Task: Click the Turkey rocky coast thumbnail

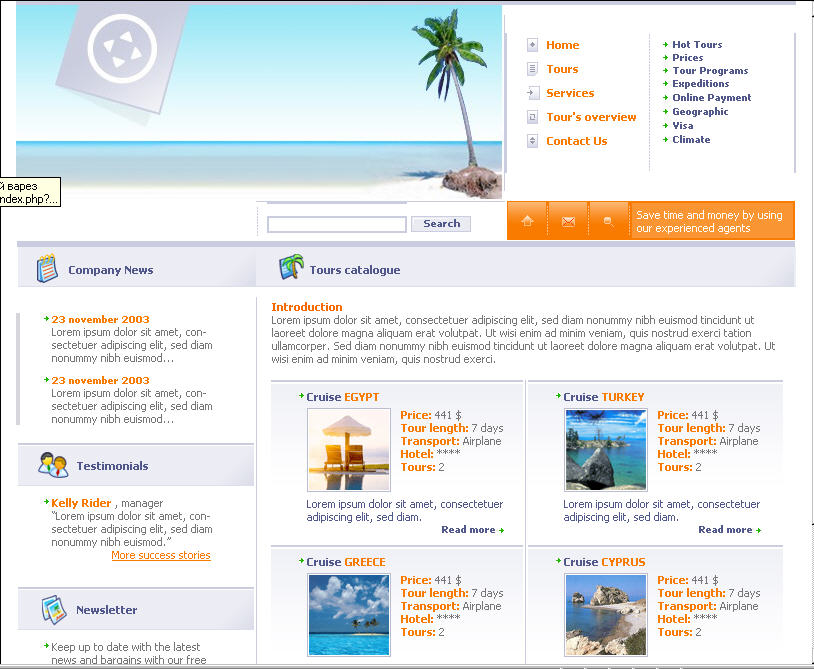Action: click(606, 449)
